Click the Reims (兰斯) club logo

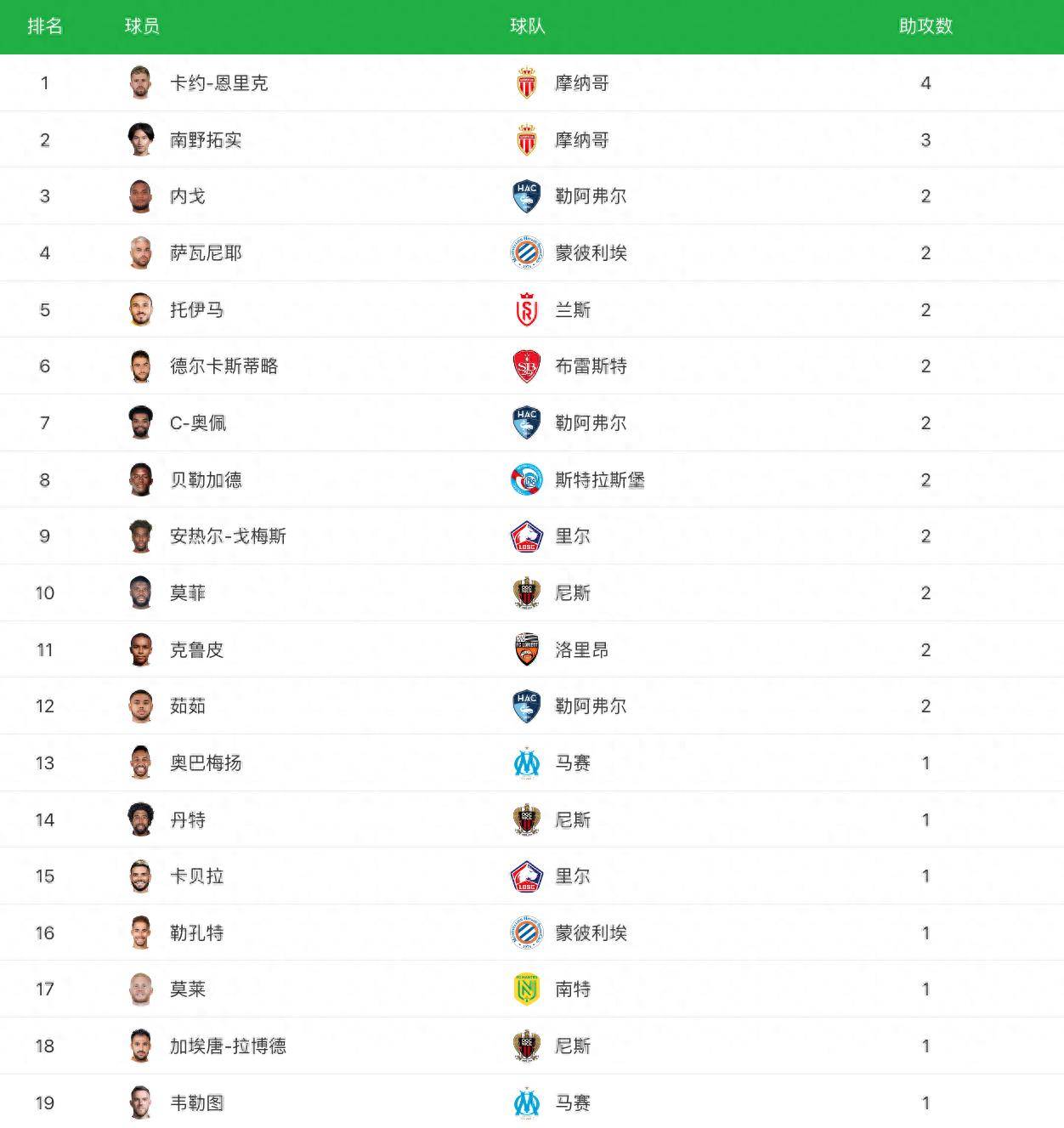click(x=527, y=309)
